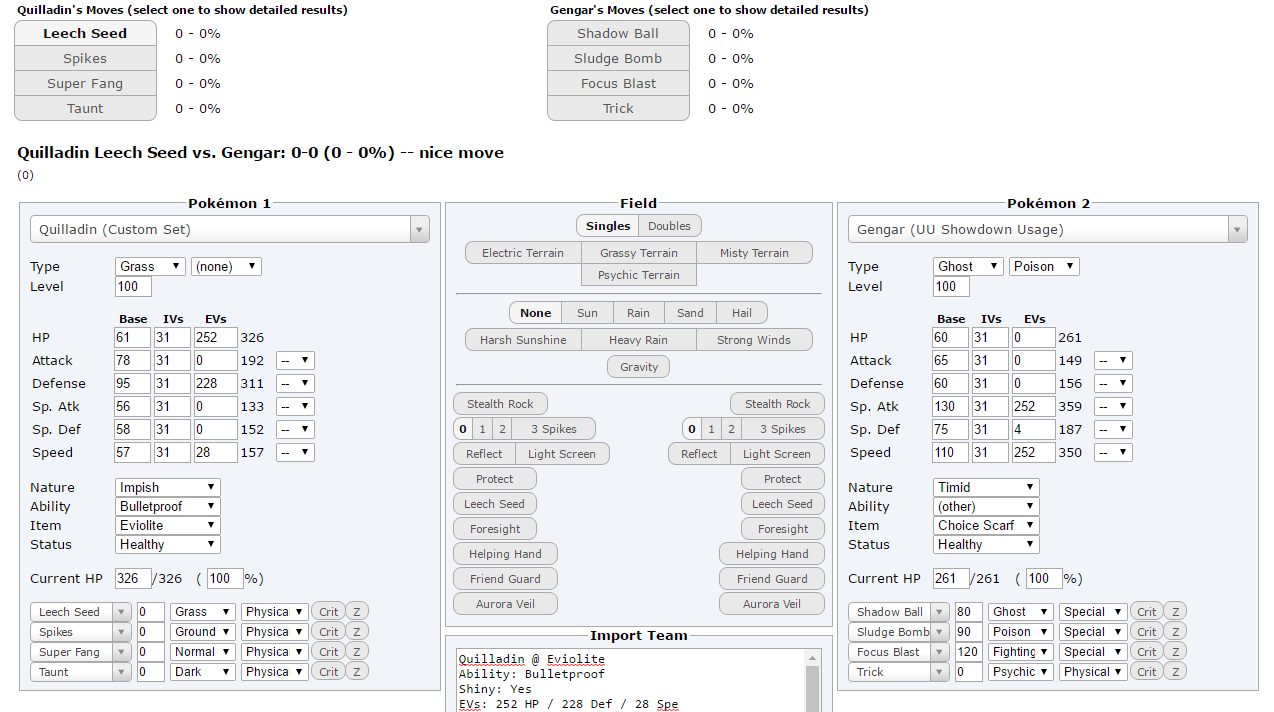Select Harsh Sunshine weather
The width and height of the screenshot is (1274, 712).
click(x=523, y=340)
